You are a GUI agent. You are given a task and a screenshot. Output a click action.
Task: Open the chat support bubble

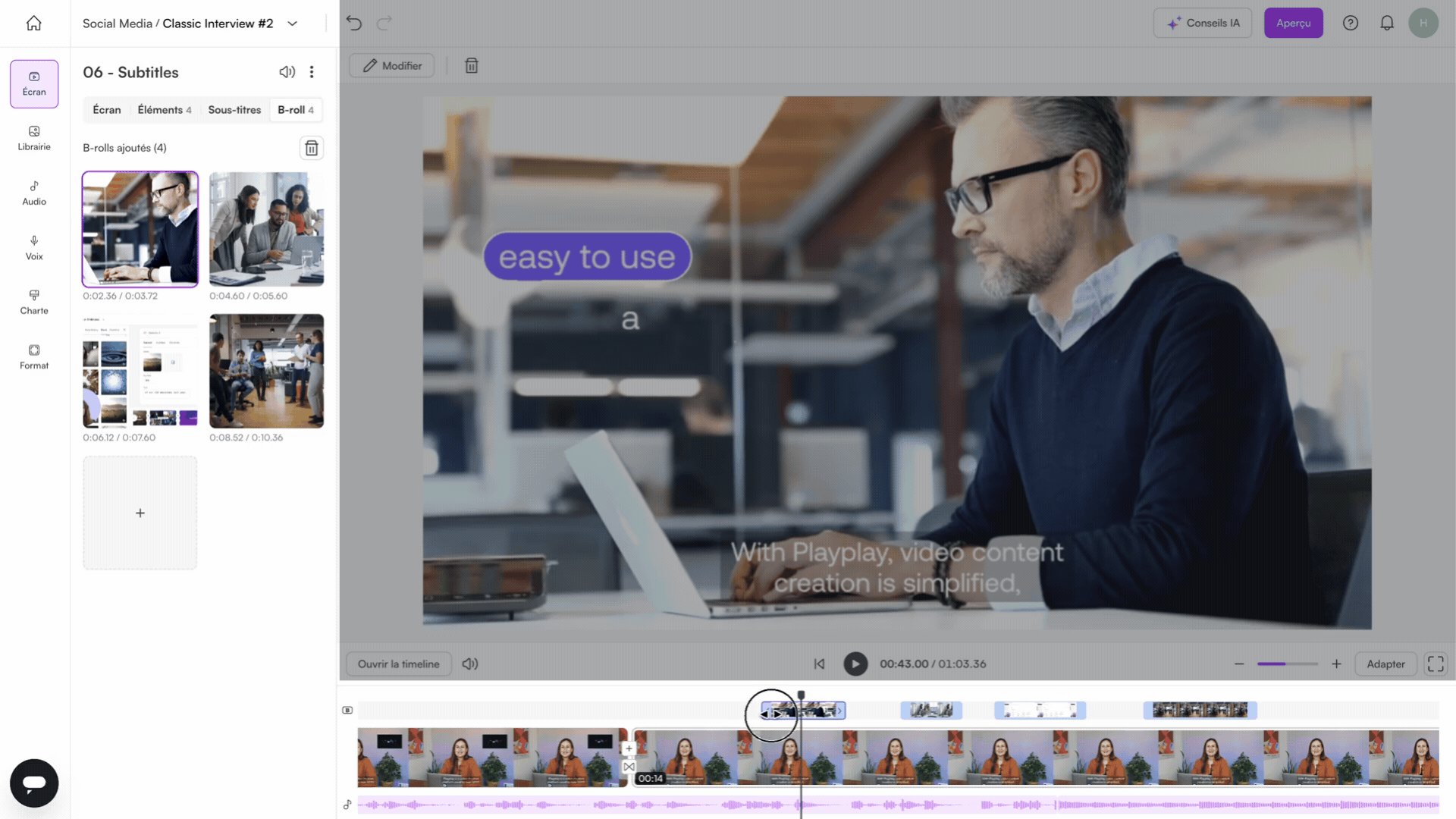34,783
